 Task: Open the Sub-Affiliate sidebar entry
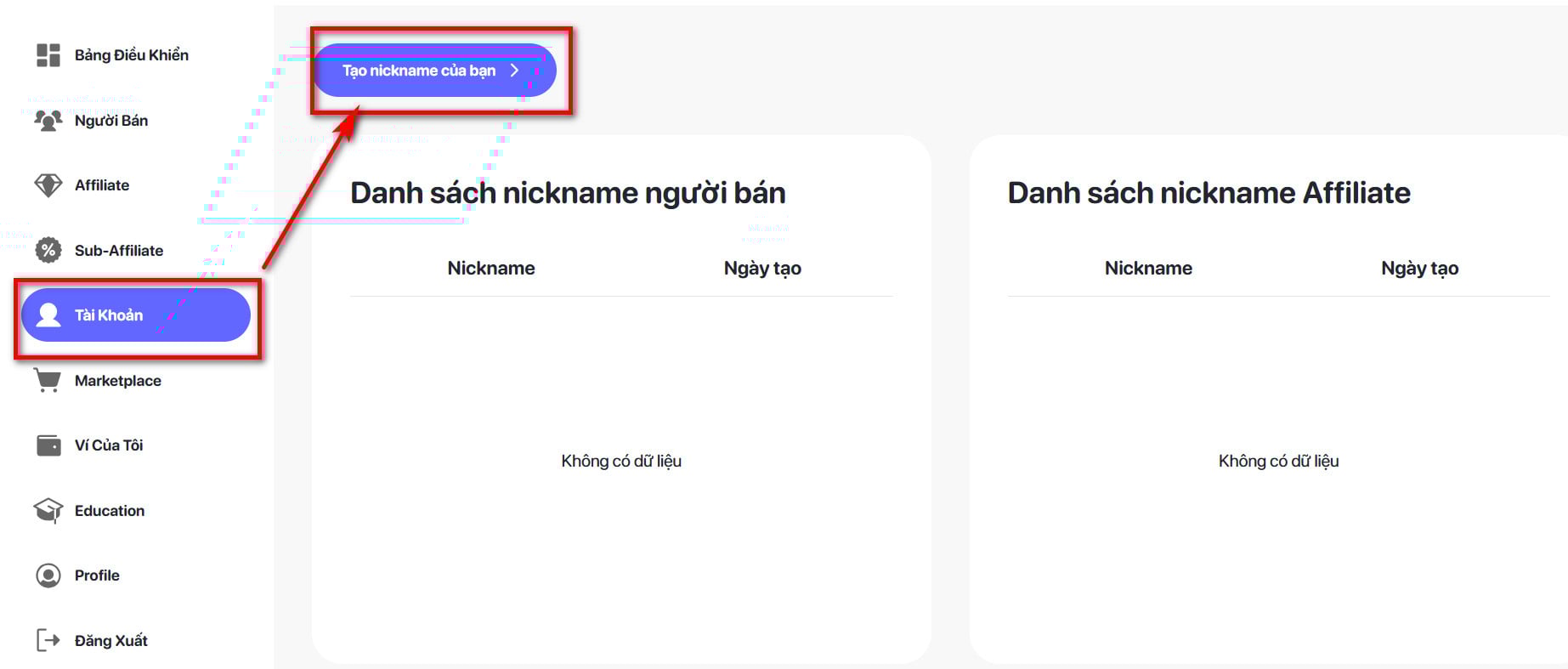(119, 250)
